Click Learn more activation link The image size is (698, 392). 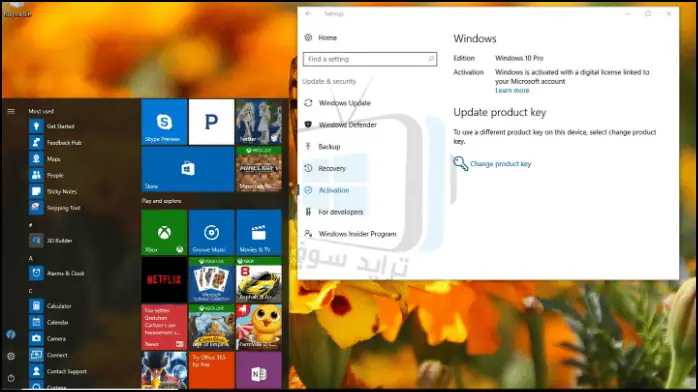[x=512, y=90]
